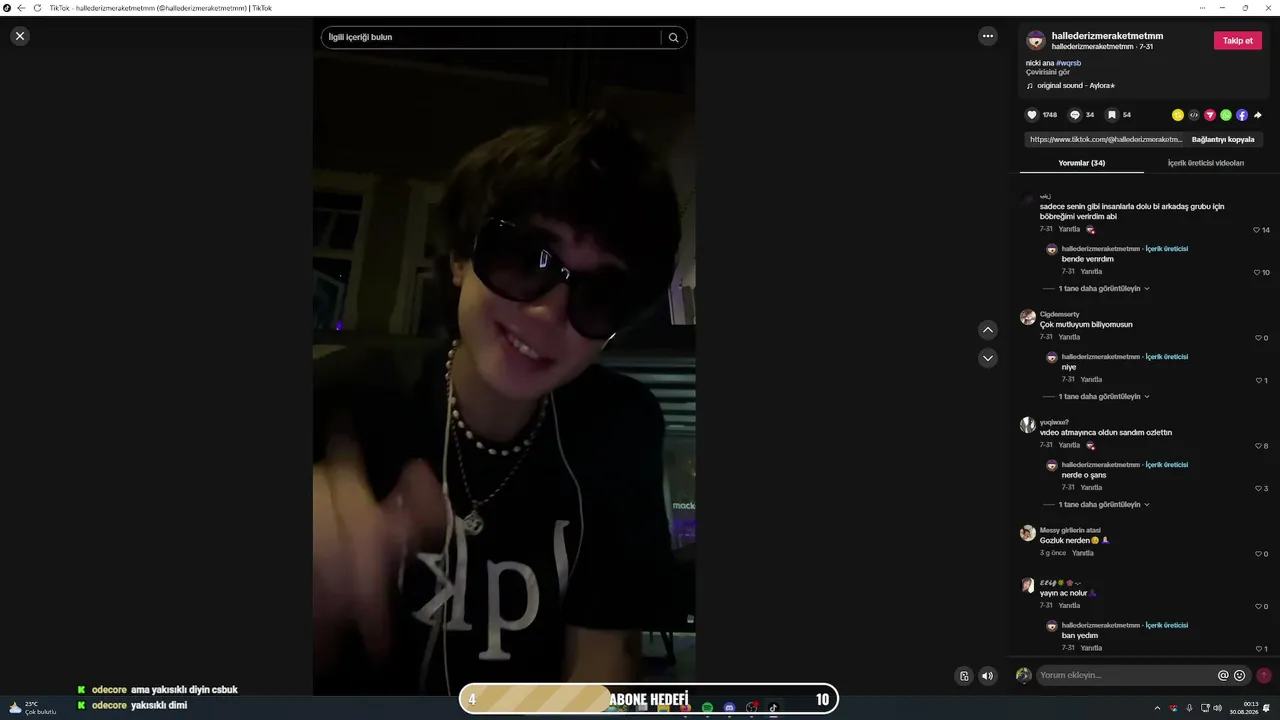Open original sound - Aylora link
1280x720 pixels.
1076,86
